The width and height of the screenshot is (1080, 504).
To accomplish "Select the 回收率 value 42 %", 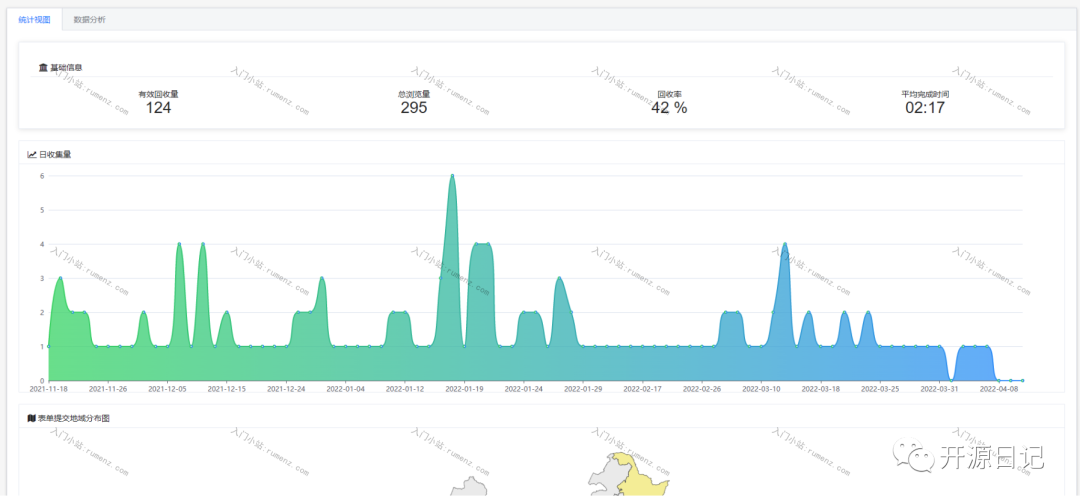I will [669, 108].
